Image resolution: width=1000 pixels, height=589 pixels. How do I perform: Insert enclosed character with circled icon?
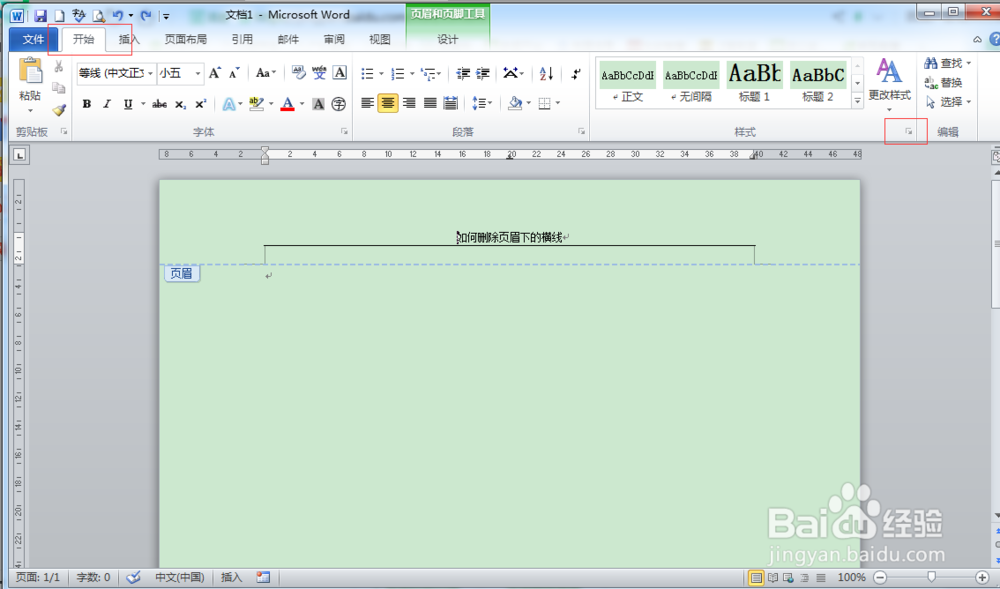[x=339, y=104]
